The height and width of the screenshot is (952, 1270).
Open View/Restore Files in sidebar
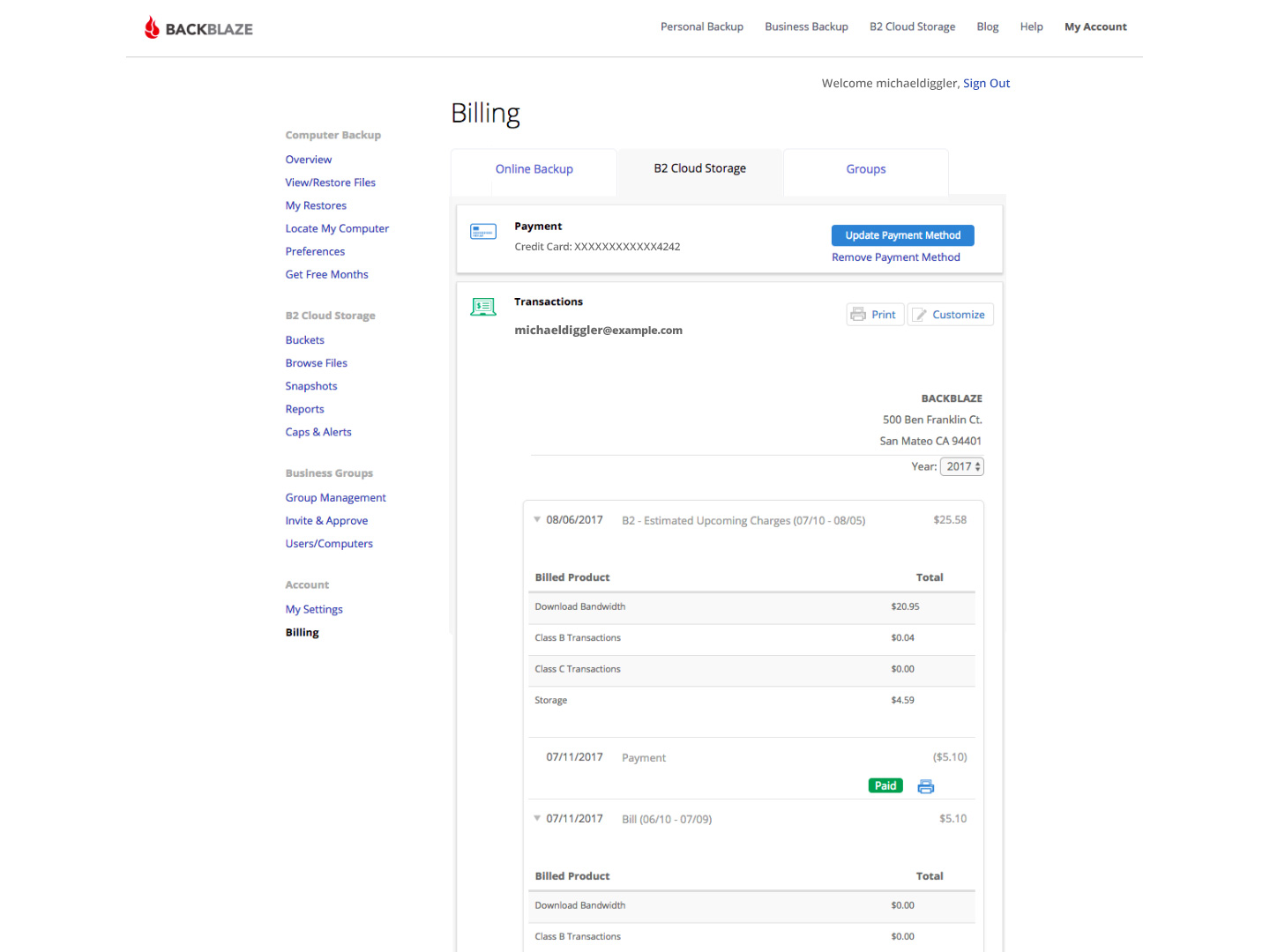click(x=330, y=182)
